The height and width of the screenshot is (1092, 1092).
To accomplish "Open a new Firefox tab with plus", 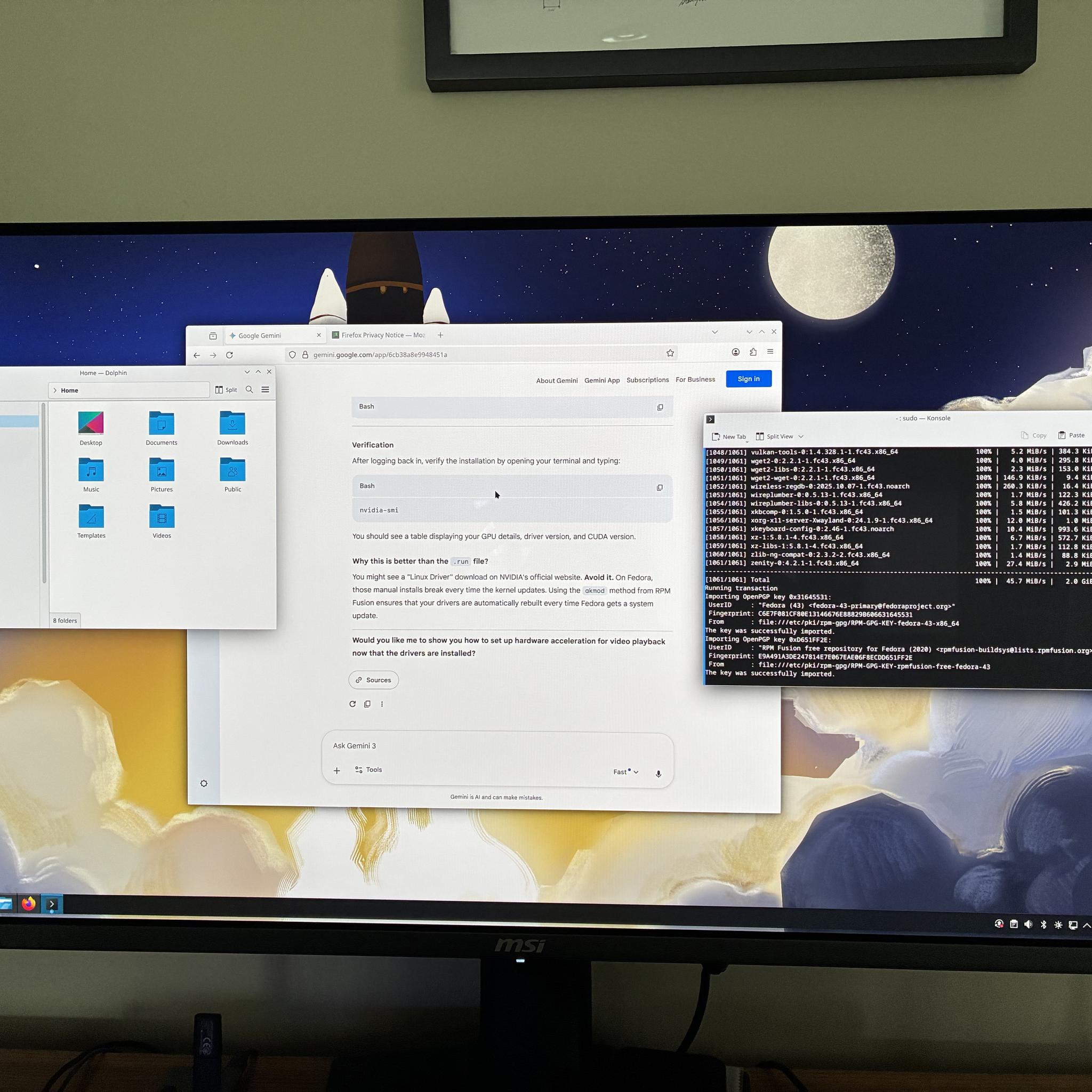I will 440,335.
